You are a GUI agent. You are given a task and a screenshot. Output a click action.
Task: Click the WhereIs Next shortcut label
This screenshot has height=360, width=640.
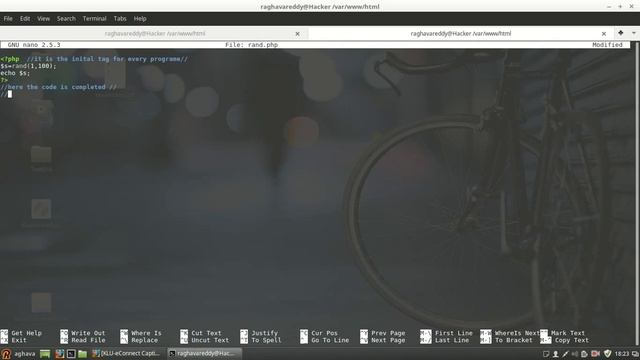(517, 333)
